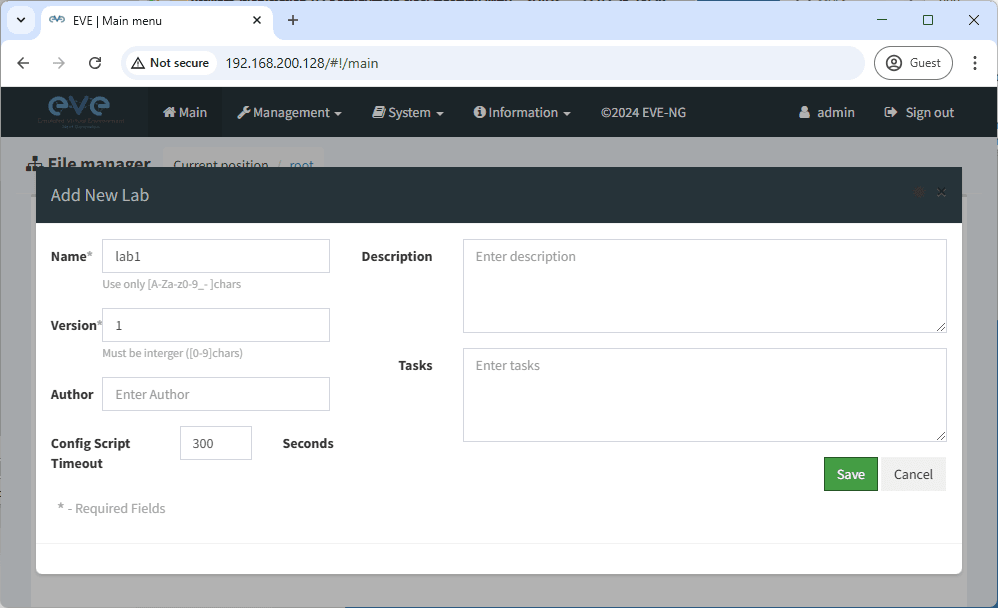Select the Config Script Timeout field
Viewport: 998px width, 608px height.
coord(216,443)
